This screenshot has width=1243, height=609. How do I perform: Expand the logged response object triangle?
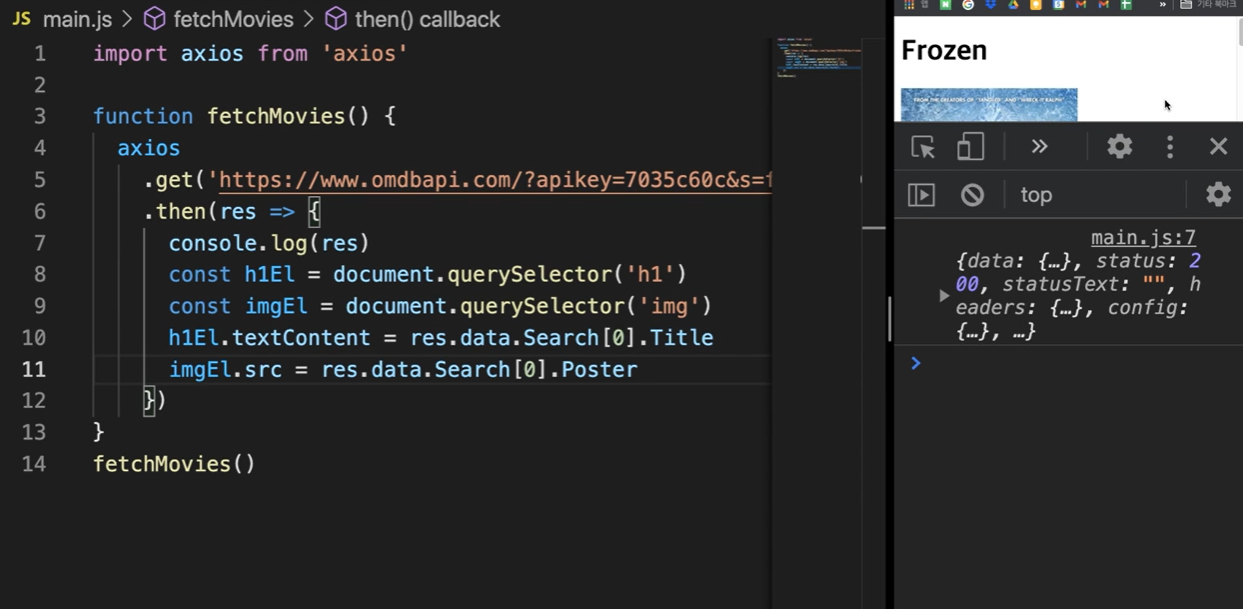(x=943, y=296)
